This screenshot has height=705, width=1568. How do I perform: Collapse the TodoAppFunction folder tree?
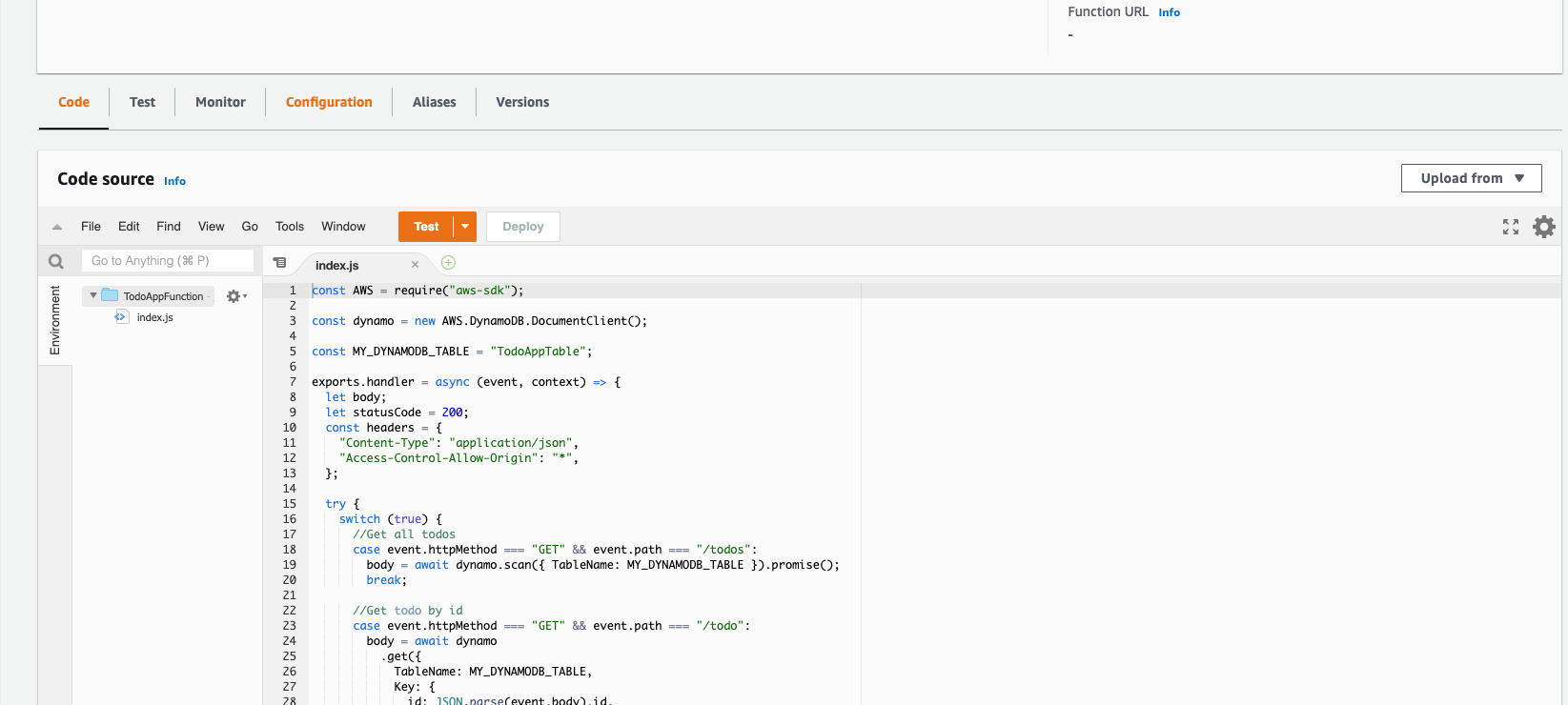pyautogui.click(x=93, y=295)
